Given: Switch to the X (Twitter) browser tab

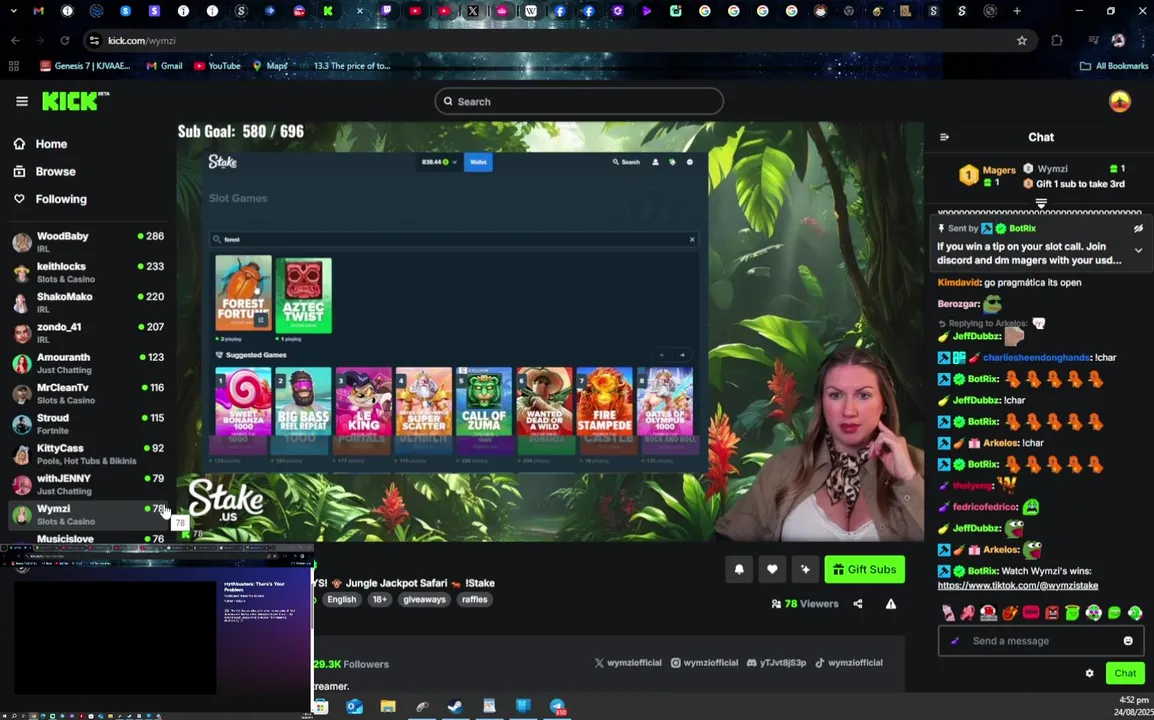Looking at the screenshot, I should (x=472, y=11).
